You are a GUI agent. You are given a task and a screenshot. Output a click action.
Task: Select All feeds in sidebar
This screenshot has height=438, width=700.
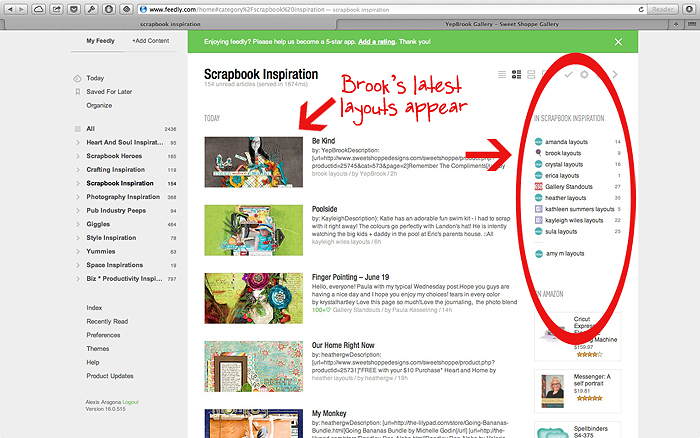point(91,129)
